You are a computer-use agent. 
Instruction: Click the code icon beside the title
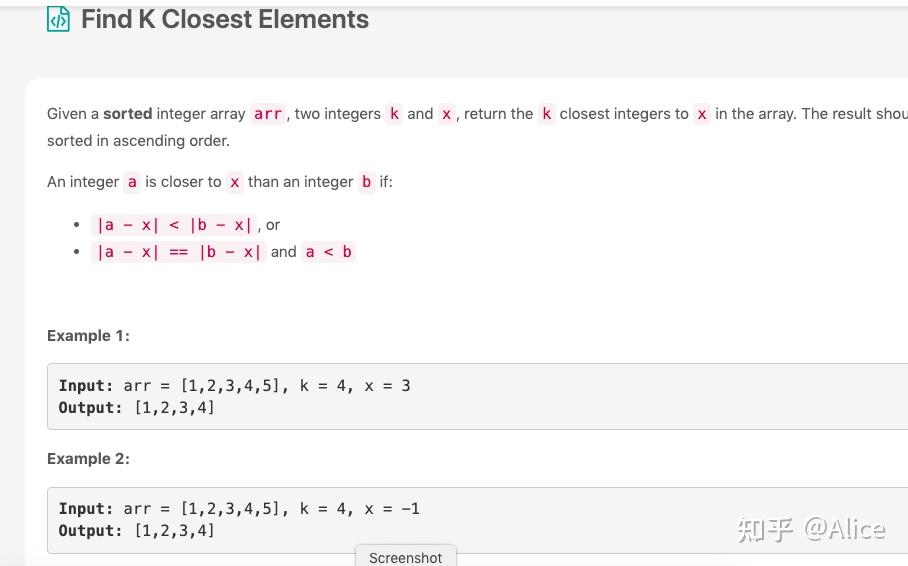point(59,20)
